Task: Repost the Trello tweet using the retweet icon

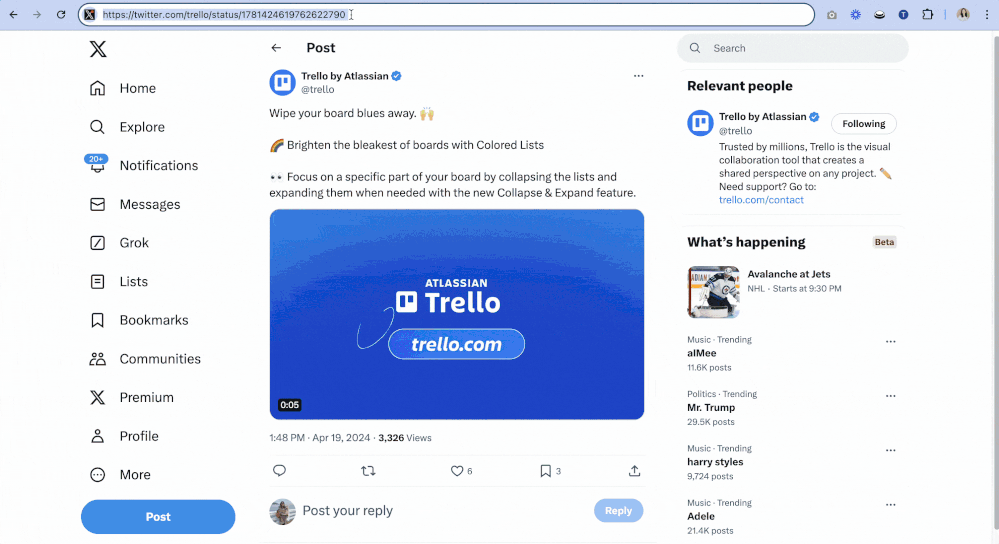Action: [368, 471]
